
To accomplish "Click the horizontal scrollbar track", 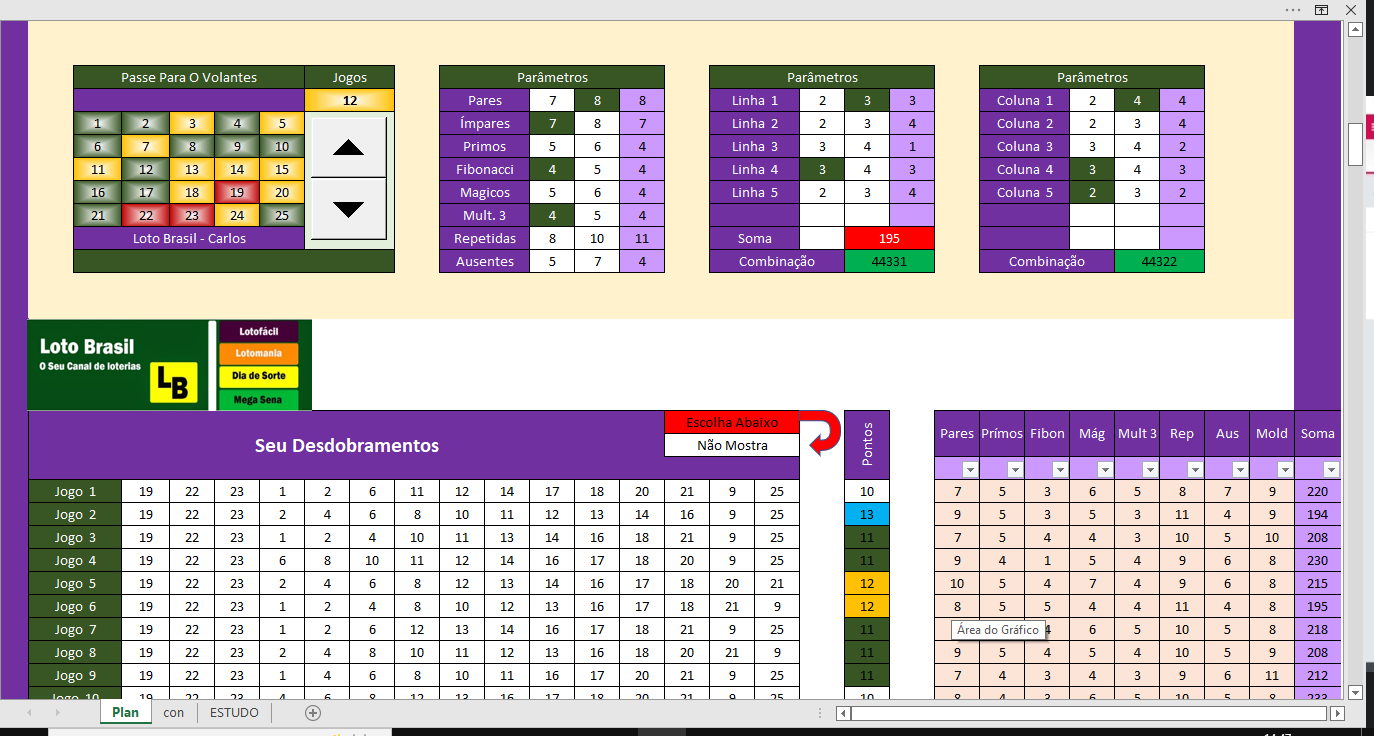I will point(1090,713).
